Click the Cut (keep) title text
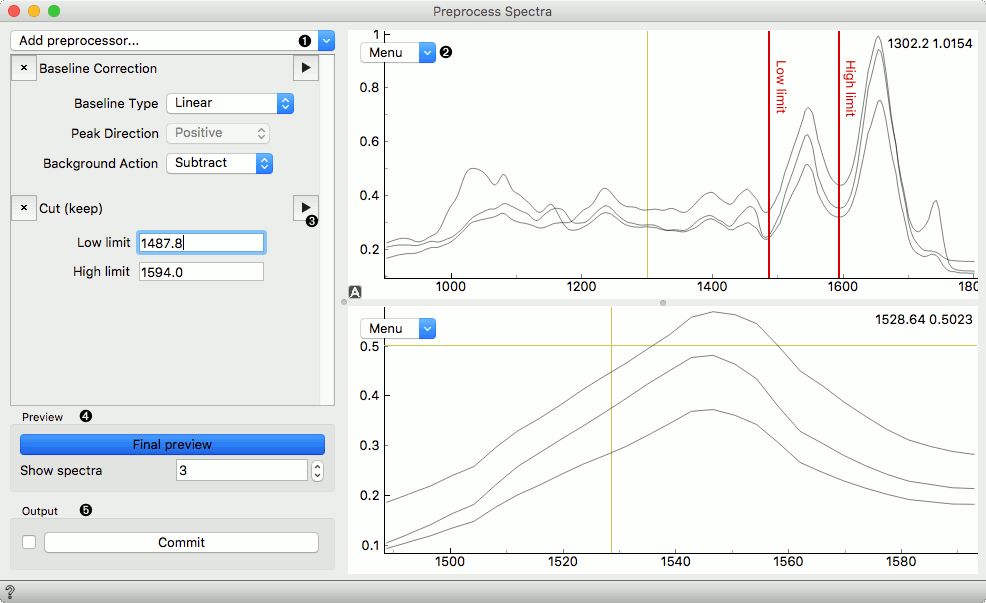This screenshot has height=603, width=986. (x=71, y=209)
